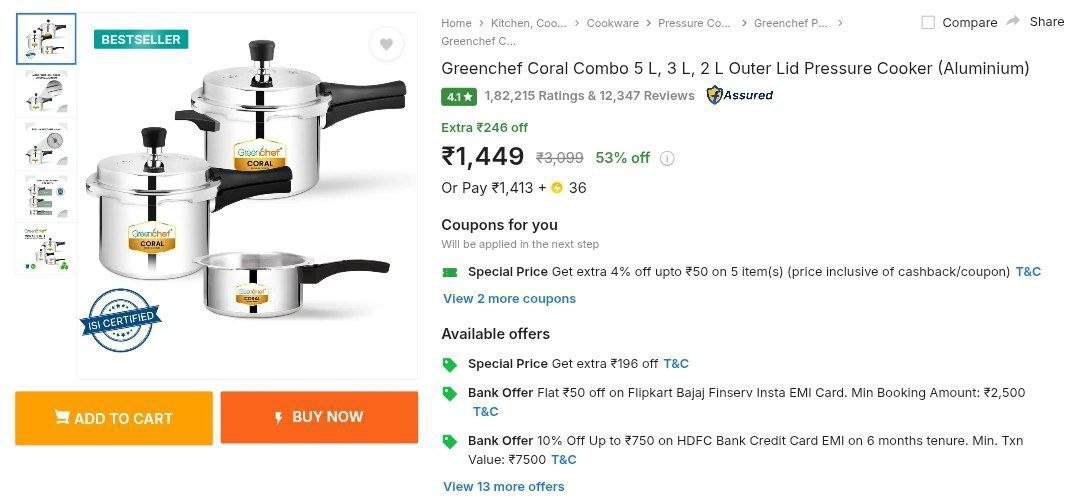Open T&C link for HDFC Bank offer
Image resolution: width=1080 pixels, height=500 pixels.
coord(563,460)
